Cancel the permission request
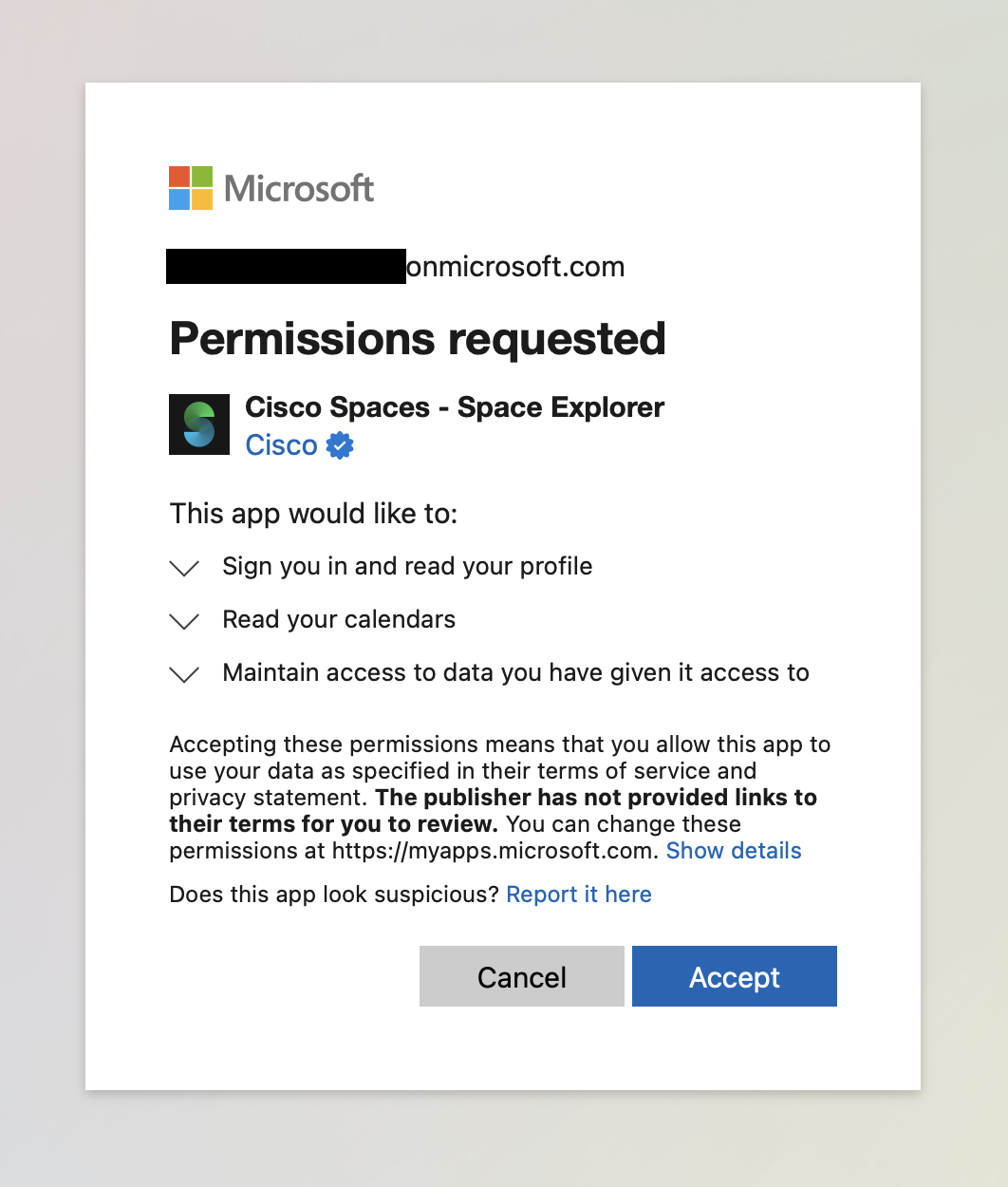The height and width of the screenshot is (1187, 1008). [x=521, y=976]
